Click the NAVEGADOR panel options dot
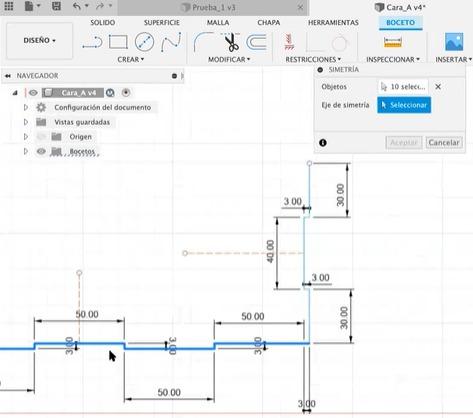This screenshot has height=418, width=473. click(x=174, y=76)
